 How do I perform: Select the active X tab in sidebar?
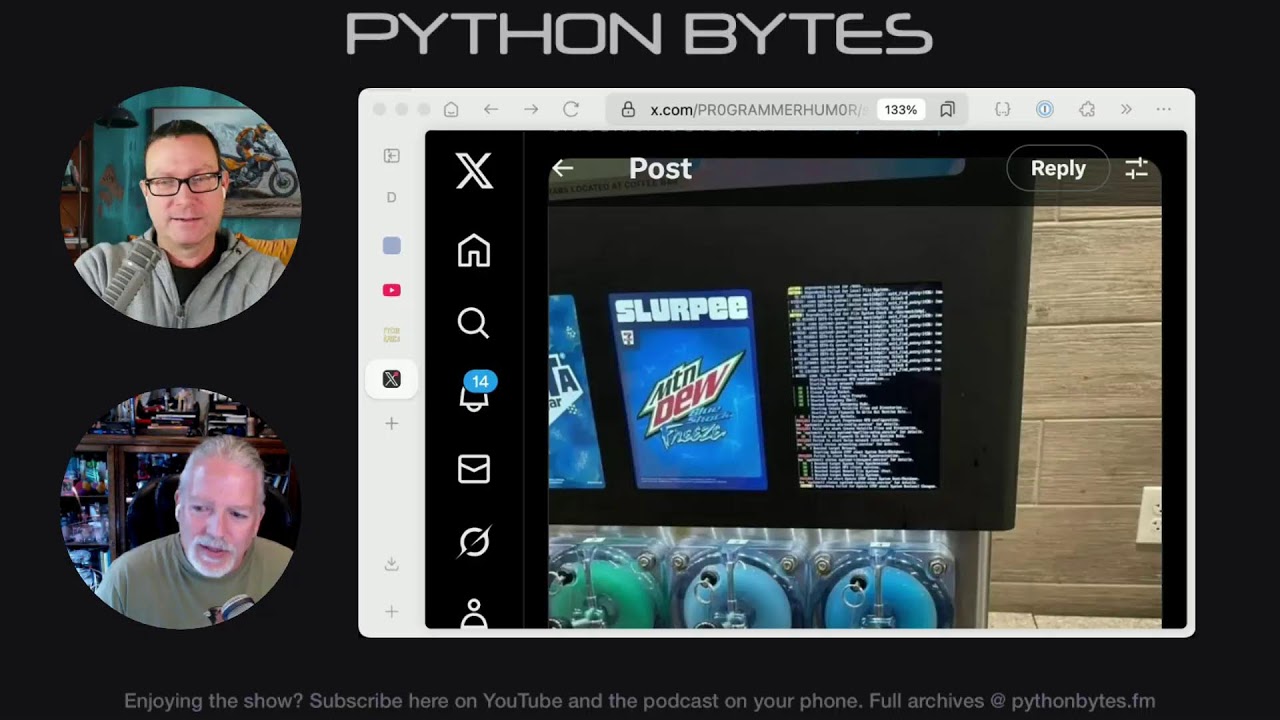pyautogui.click(x=392, y=379)
